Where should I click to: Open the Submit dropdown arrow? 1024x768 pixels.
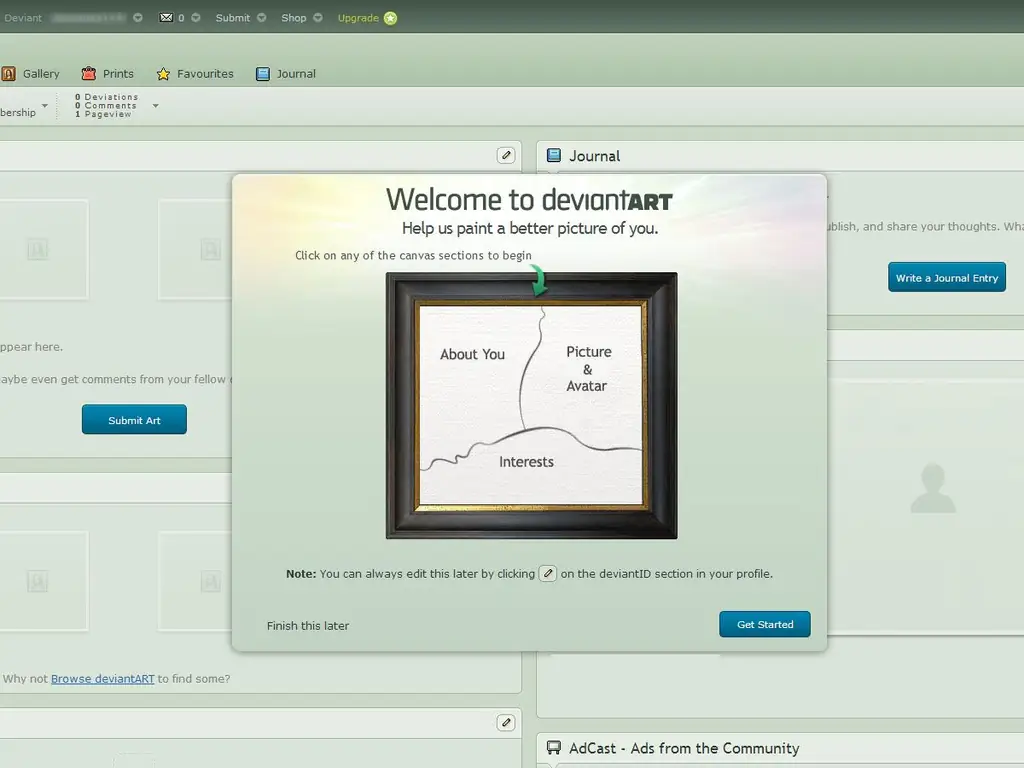pyautogui.click(x=261, y=18)
